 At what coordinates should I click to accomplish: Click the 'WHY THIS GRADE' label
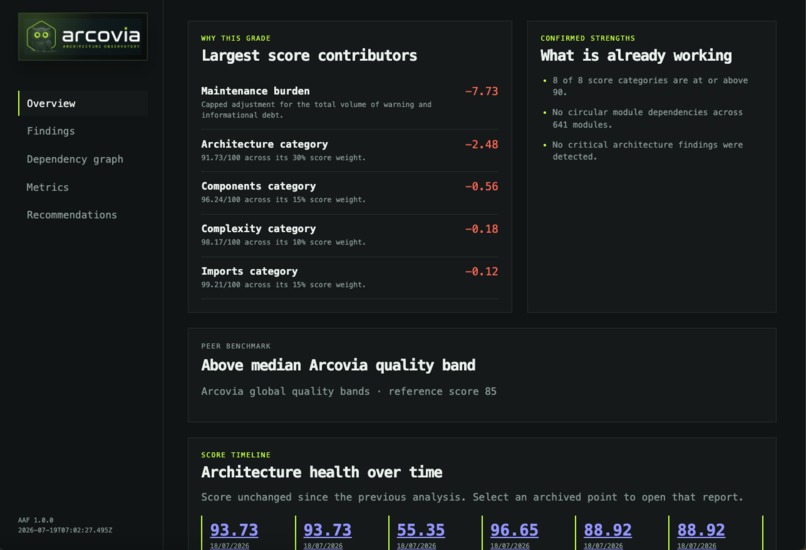point(235,38)
